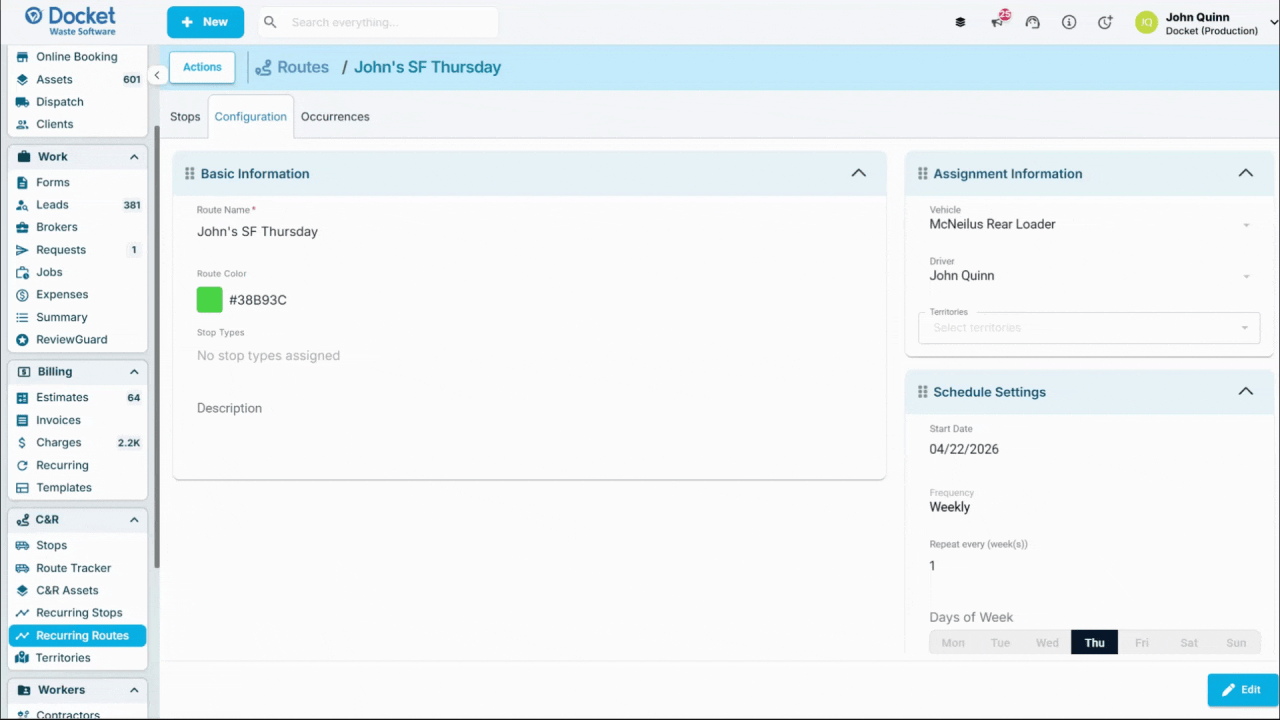The width and height of the screenshot is (1280, 720).
Task: Collapse the Work sidebar section
Action: click(x=134, y=157)
